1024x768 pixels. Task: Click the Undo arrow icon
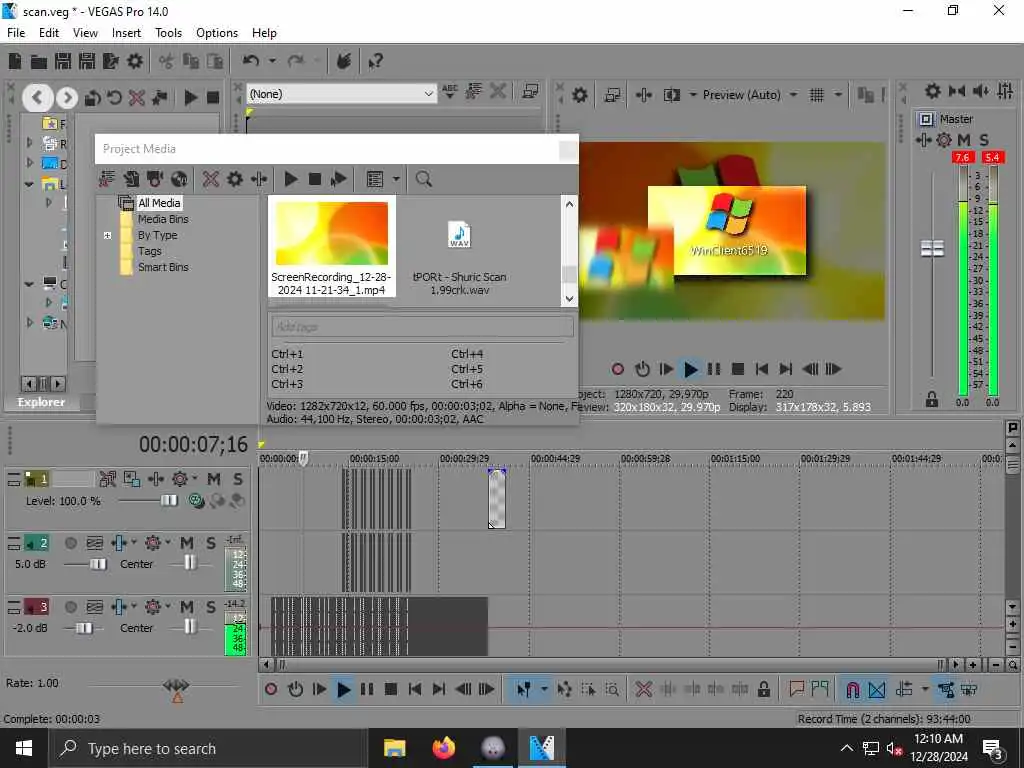coord(251,61)
